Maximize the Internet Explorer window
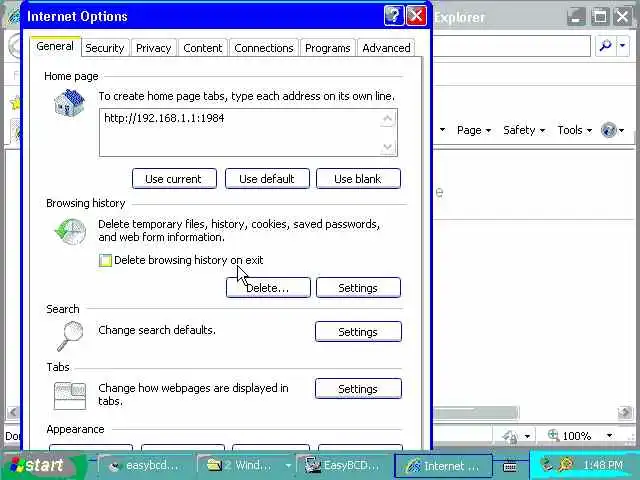The height and width of the screenshot is (480, 640). pyautogui.click(x=600, y=17)
